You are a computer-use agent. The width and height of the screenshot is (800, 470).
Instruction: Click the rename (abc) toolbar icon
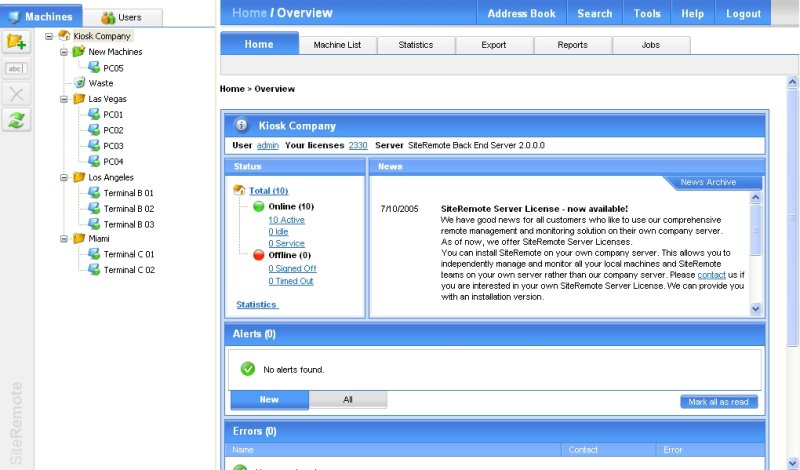coord(16,68)
